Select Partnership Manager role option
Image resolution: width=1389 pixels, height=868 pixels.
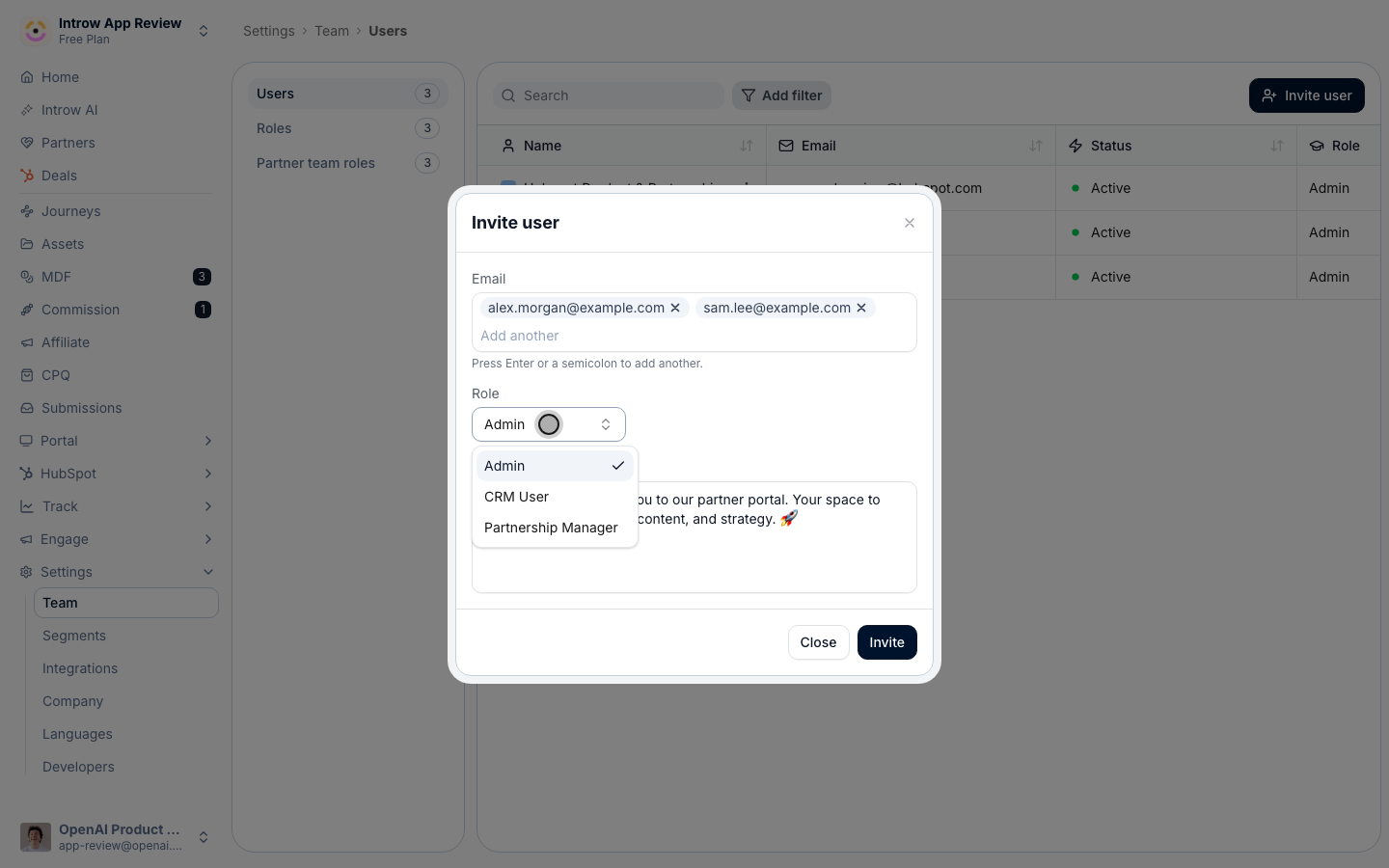tap(555, 528)
